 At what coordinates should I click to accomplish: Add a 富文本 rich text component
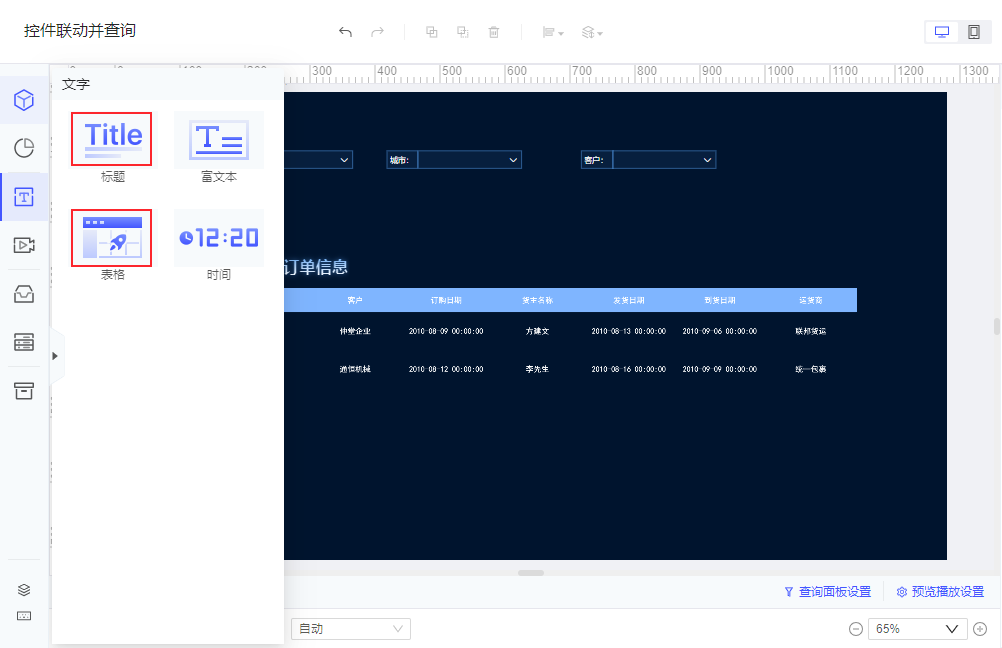pyautogui.click(x=219, y=139)
